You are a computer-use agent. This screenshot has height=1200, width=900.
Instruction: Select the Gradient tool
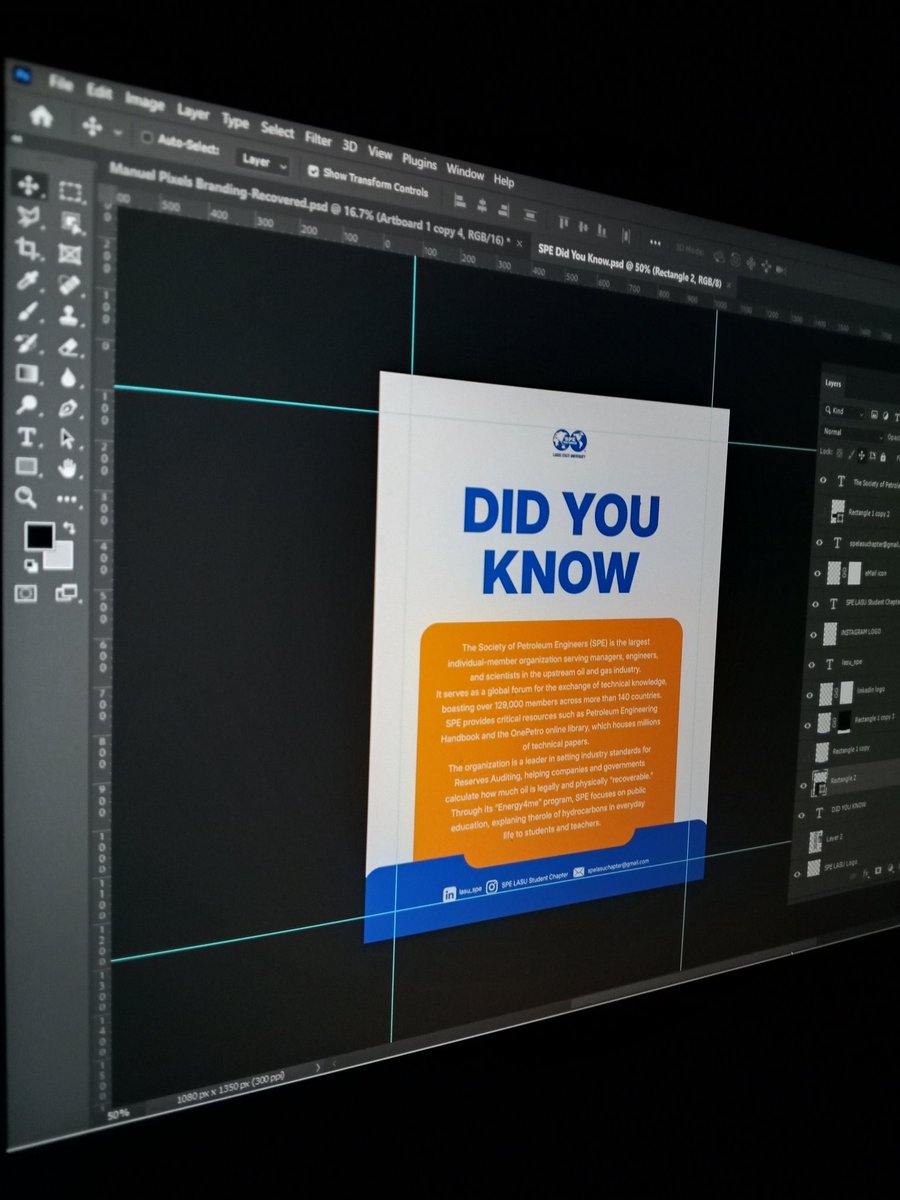point(28,375)
